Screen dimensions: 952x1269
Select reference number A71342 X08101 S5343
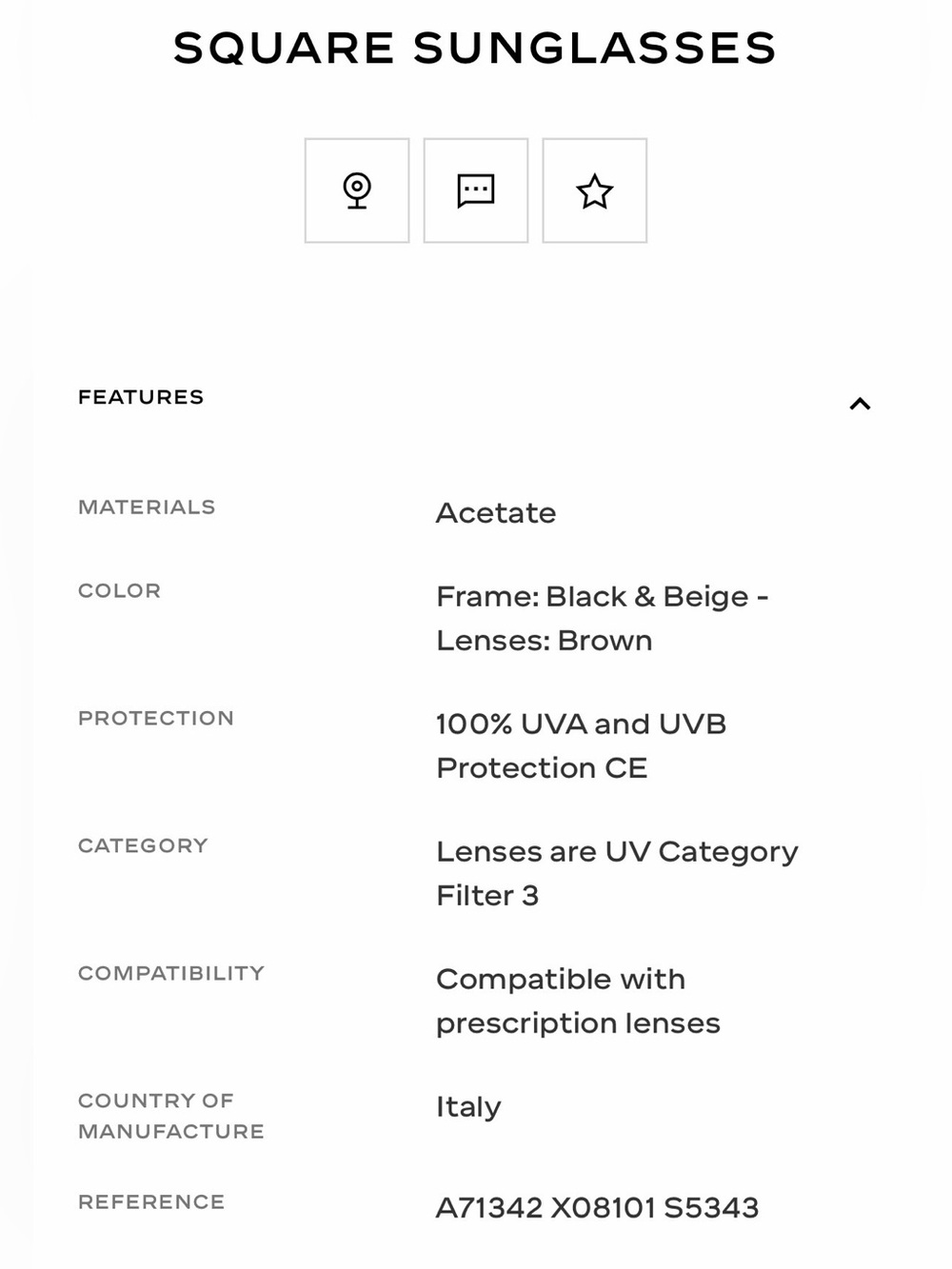pyautogui.click(x=597, y=1208)
